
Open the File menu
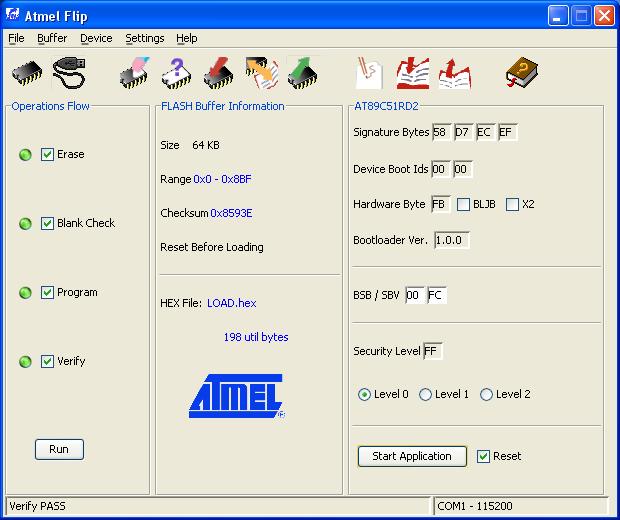16,38
